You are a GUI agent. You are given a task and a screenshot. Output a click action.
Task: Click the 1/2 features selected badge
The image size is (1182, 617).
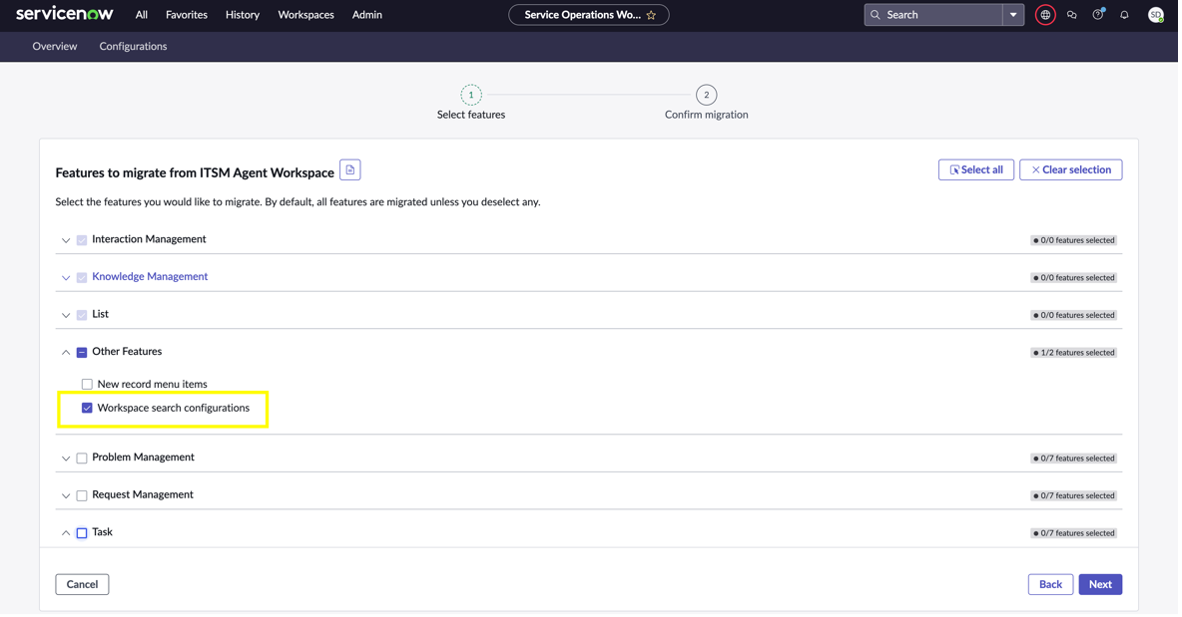click(x=1073, y=353)
